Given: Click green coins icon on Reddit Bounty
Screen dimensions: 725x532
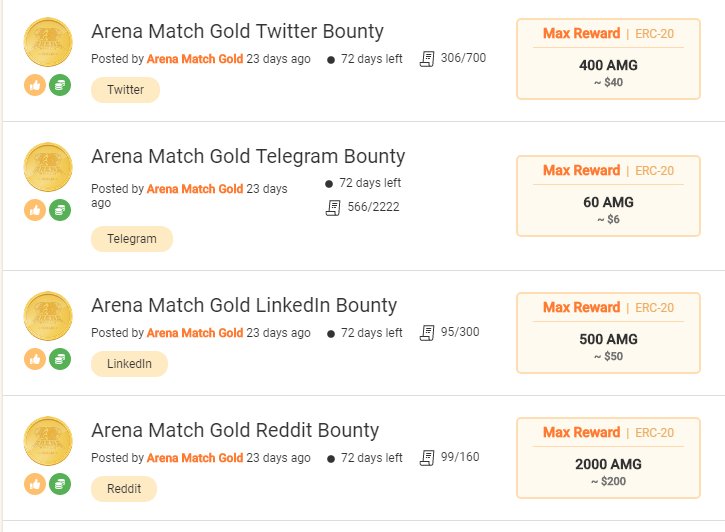Looking at the screenshot, I should point(60,483).
